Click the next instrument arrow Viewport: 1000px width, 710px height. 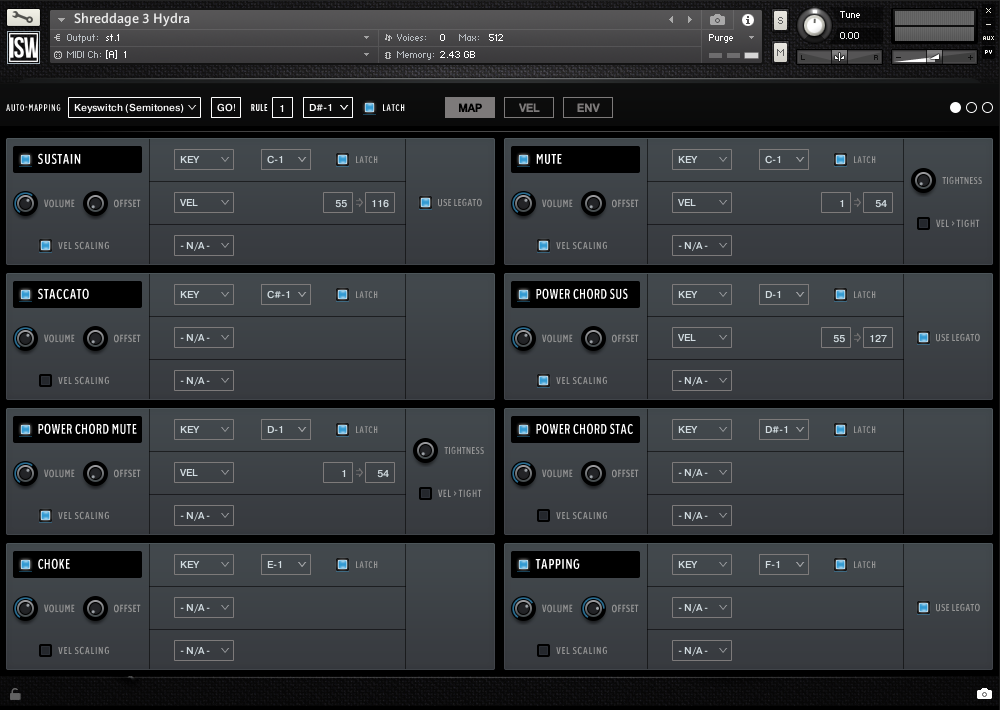tap(690, 19)
